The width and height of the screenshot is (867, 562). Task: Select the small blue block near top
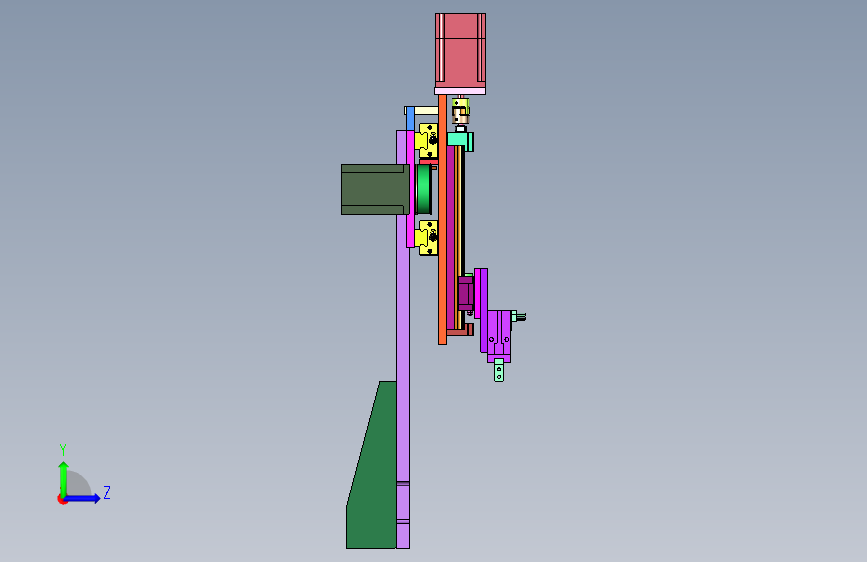click(410, 119)
